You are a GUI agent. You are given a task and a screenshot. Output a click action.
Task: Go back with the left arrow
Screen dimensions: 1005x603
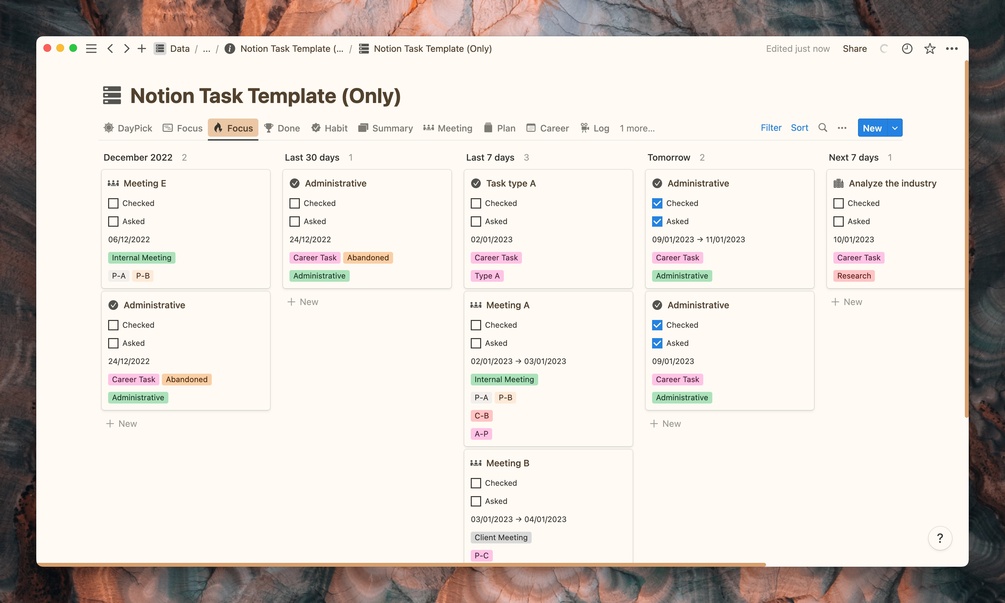(x=110, y=49)
